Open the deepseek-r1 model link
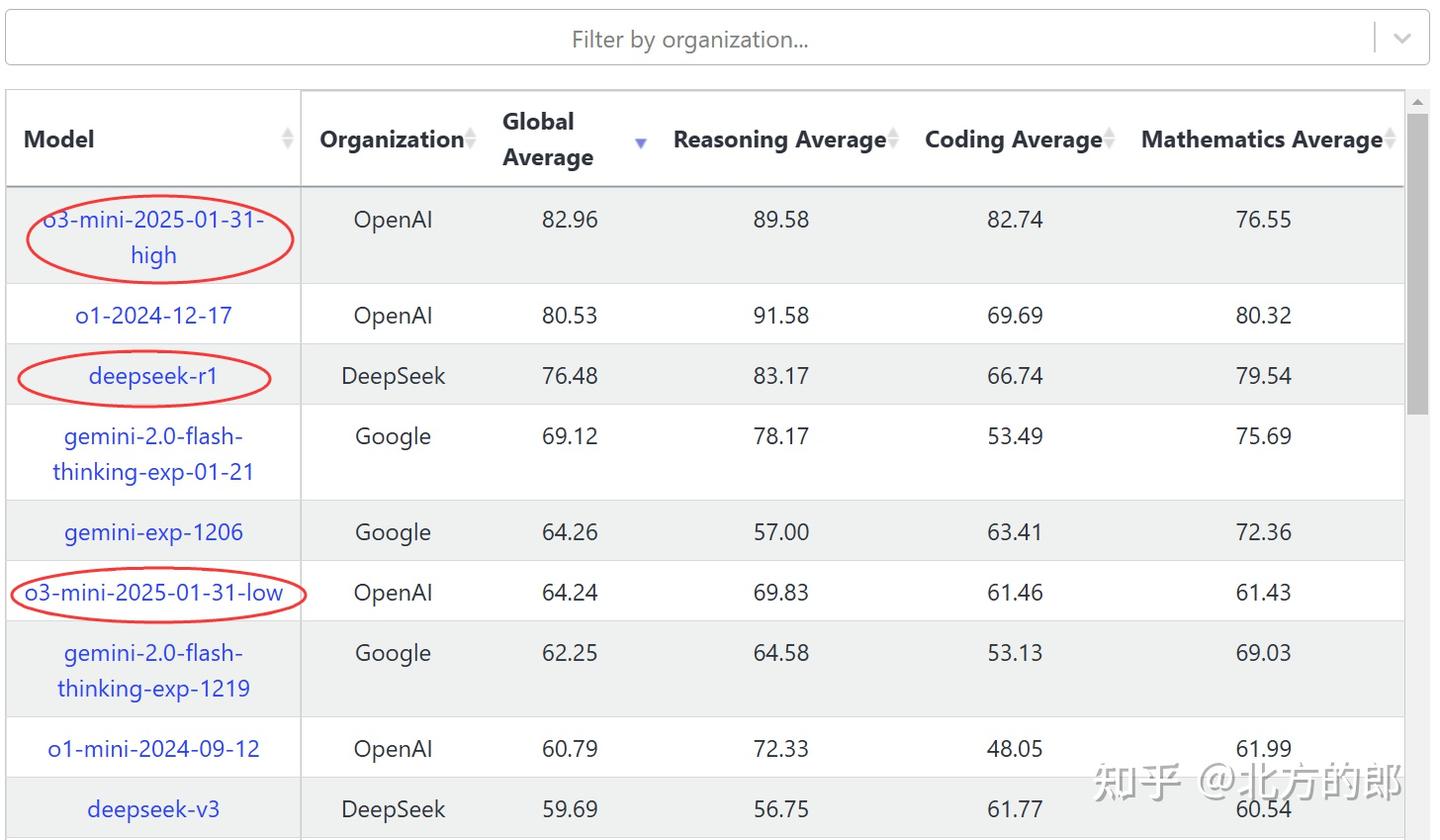 (153, 376)
